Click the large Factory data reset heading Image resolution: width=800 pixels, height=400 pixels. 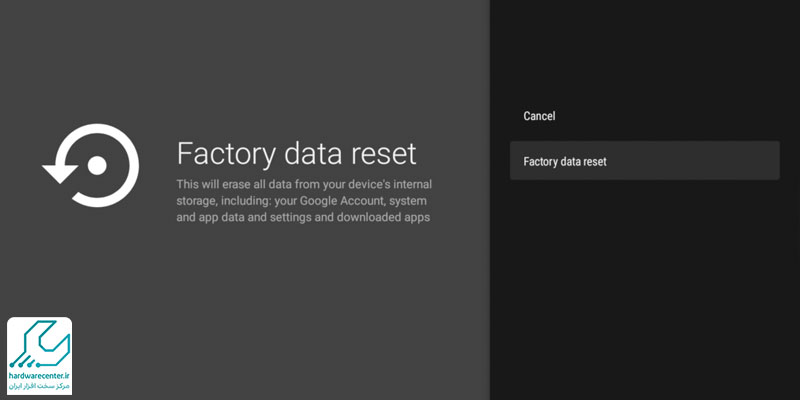click(296, 154)
